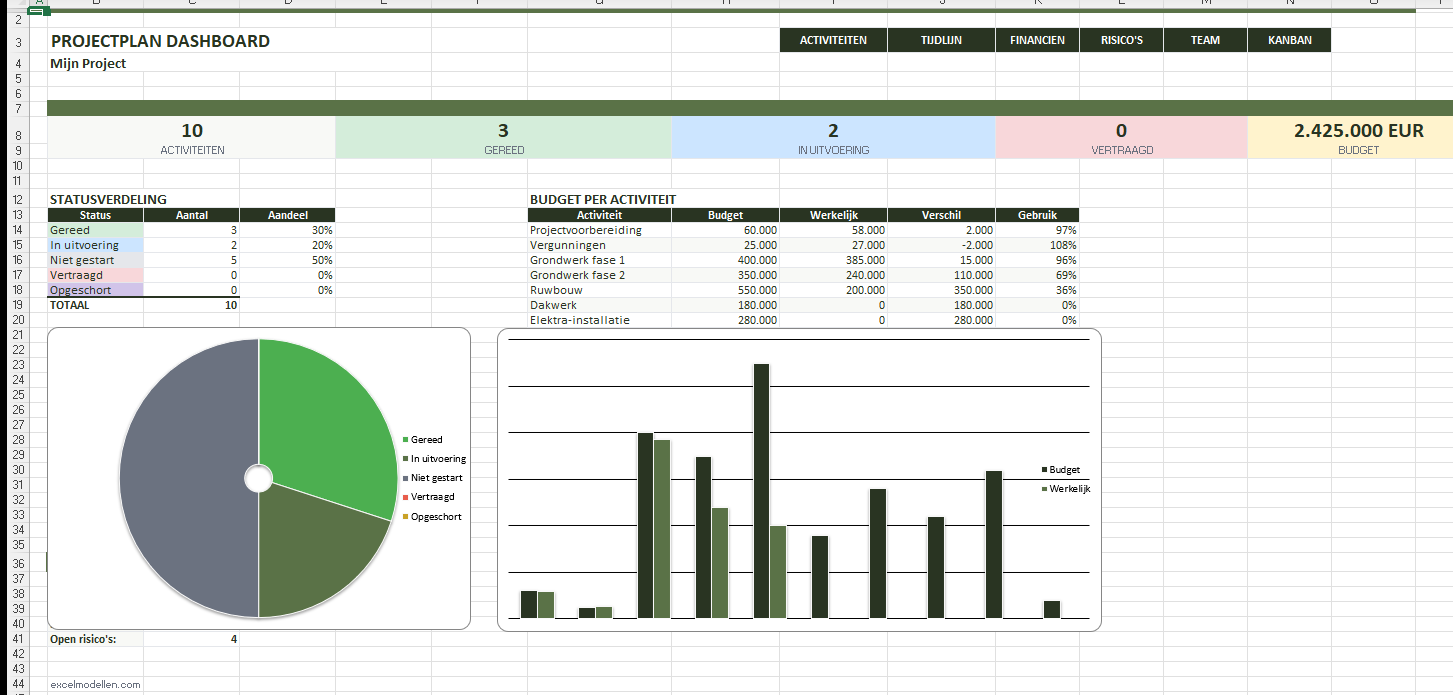Go to the TIJDLIJN sheet button
1453x695 pixels.
click(941, 40)
